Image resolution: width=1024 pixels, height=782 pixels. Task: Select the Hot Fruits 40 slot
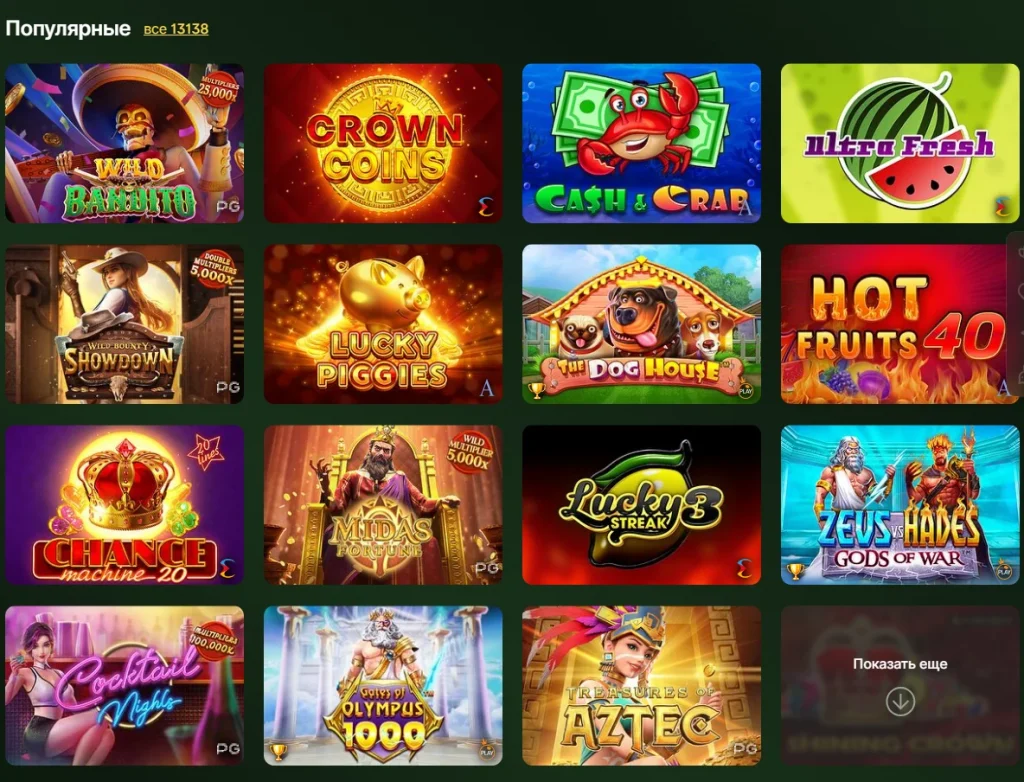(900, 324)
